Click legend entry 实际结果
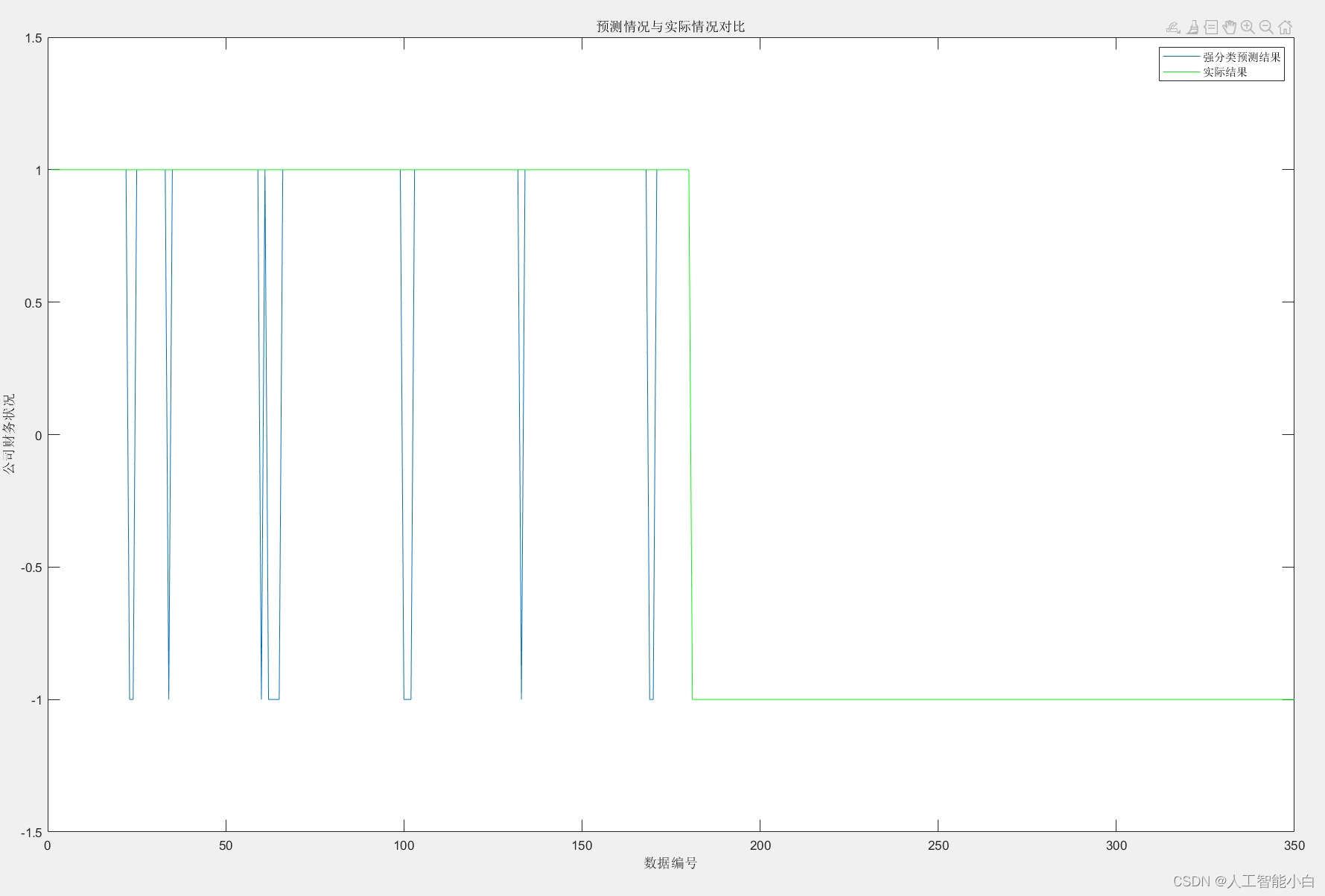Viewport: 1325px width, 896px height. 1224,72
